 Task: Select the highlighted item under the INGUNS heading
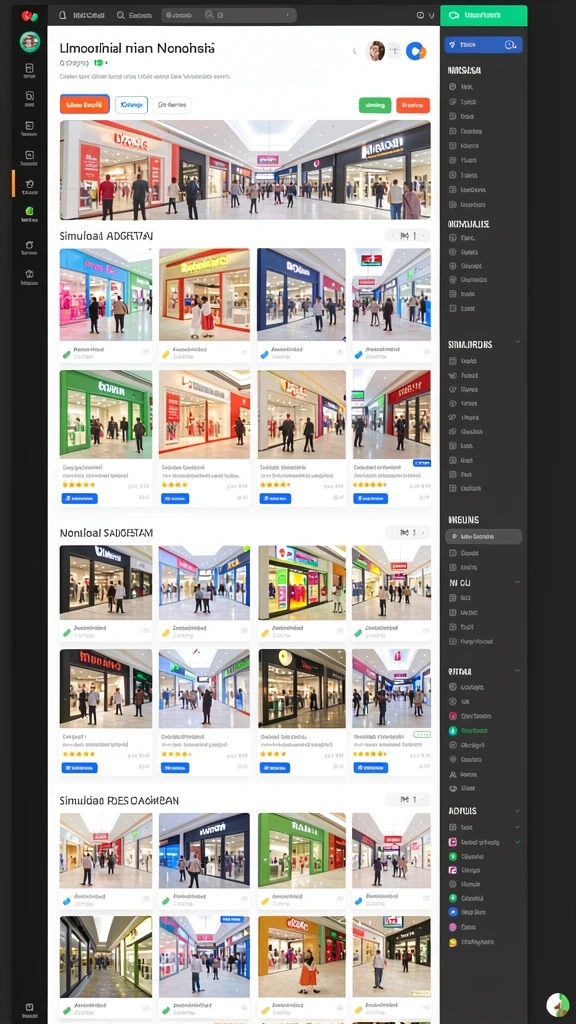click(x=483, y=537)
